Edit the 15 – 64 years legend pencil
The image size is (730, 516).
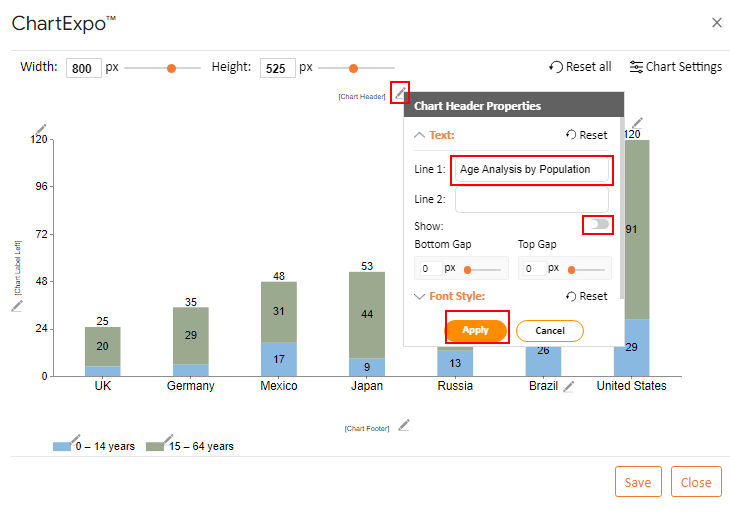click(x=168, y=439)
